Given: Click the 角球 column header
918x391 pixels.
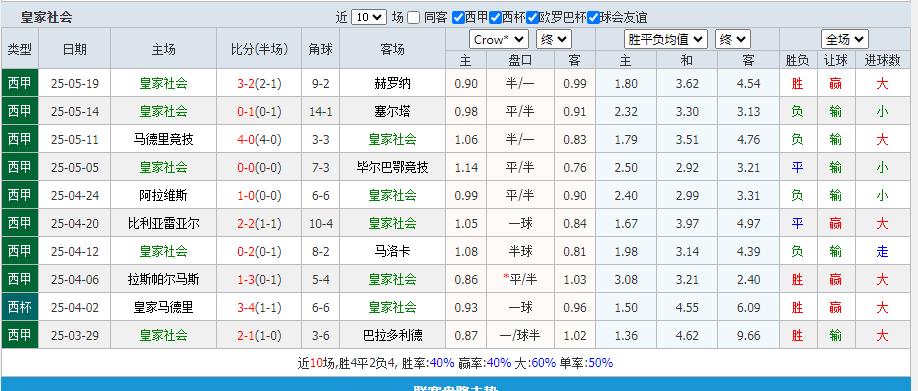Looking at the screenshot, I should click(x=321, y=49).
